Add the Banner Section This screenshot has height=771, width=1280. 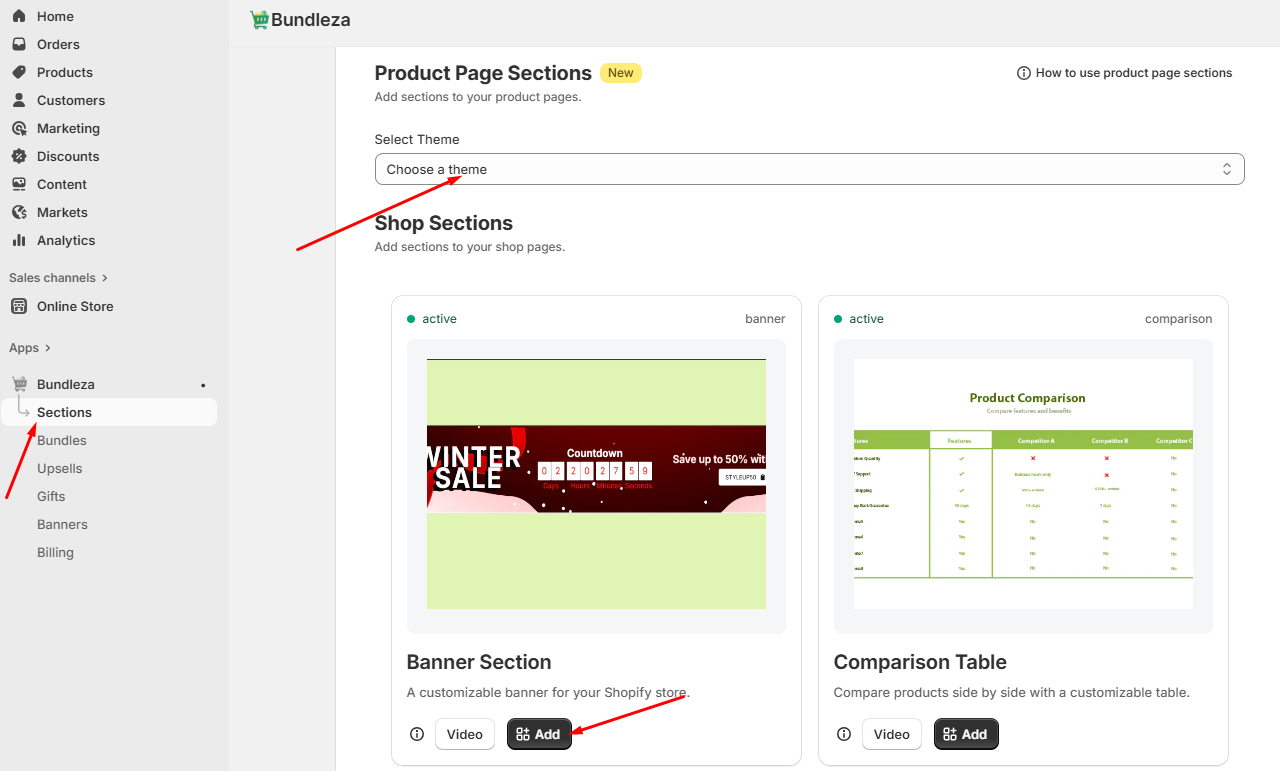pyautogui.click(x=539, y=734)
